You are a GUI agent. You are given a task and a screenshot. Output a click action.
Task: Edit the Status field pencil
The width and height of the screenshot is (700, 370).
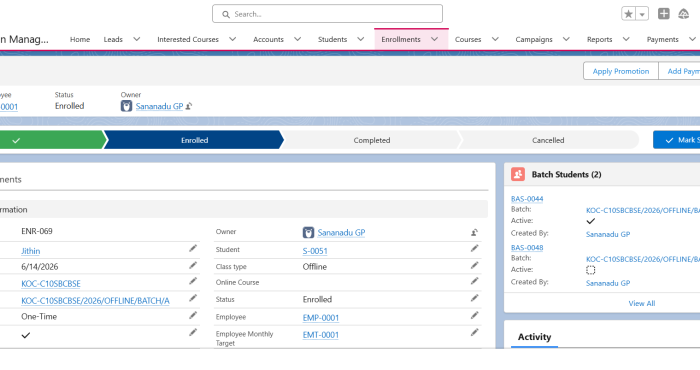pos(474,298)
